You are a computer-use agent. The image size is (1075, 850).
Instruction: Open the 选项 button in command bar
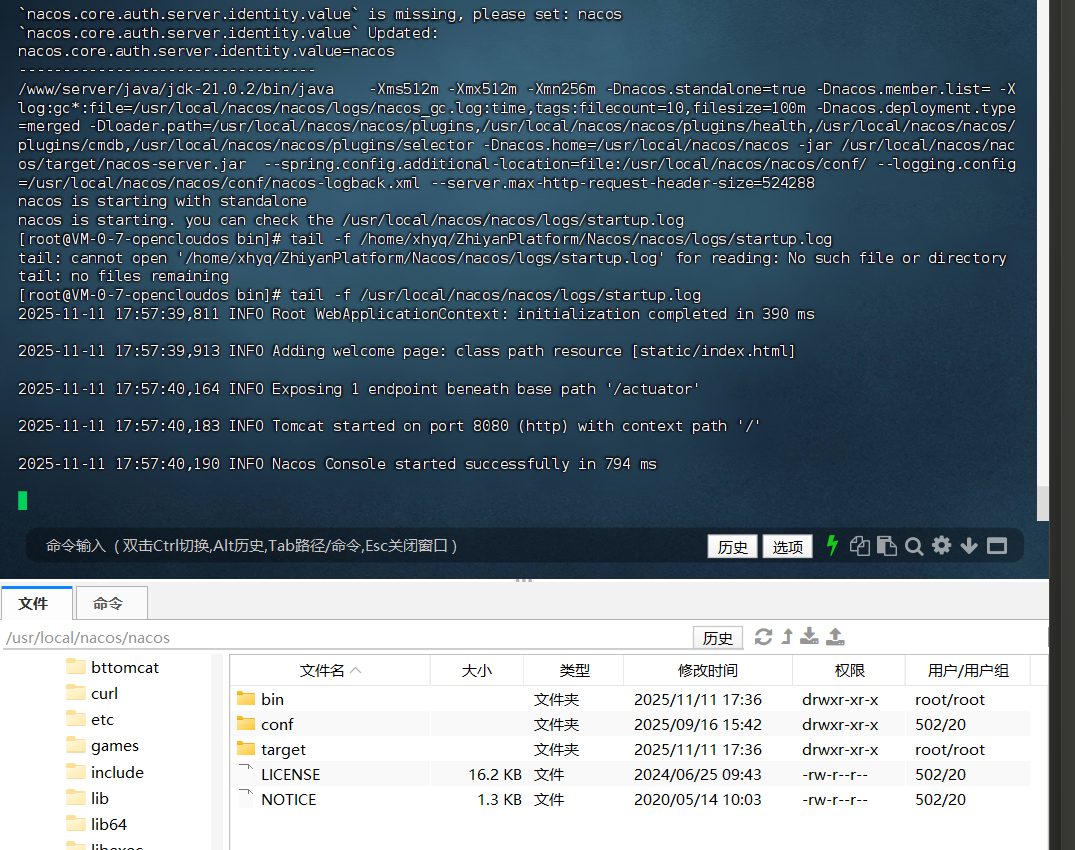pos(787,547)
